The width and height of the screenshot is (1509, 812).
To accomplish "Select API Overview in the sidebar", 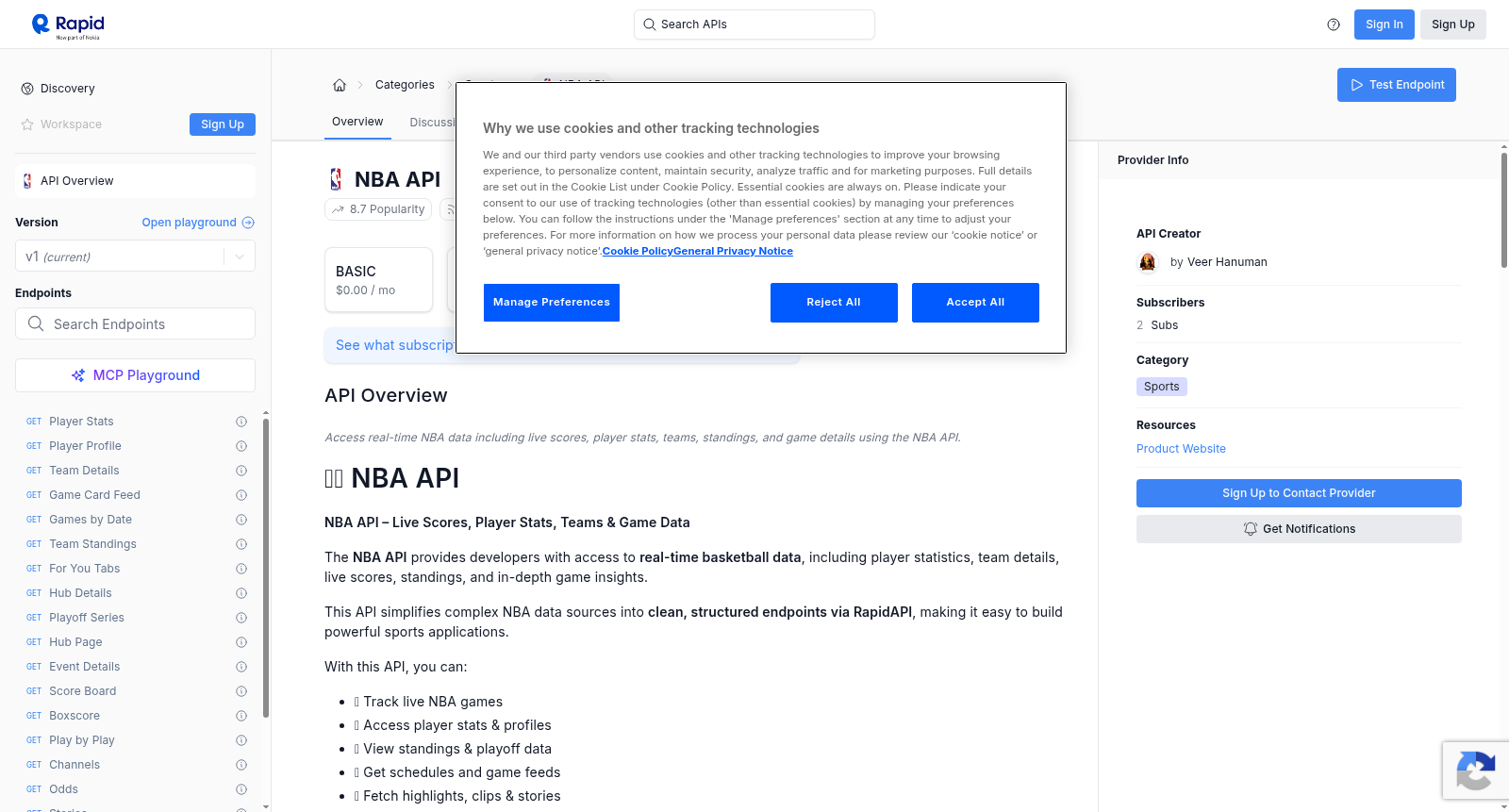I will pyautogui.click(x=135, y=181).
